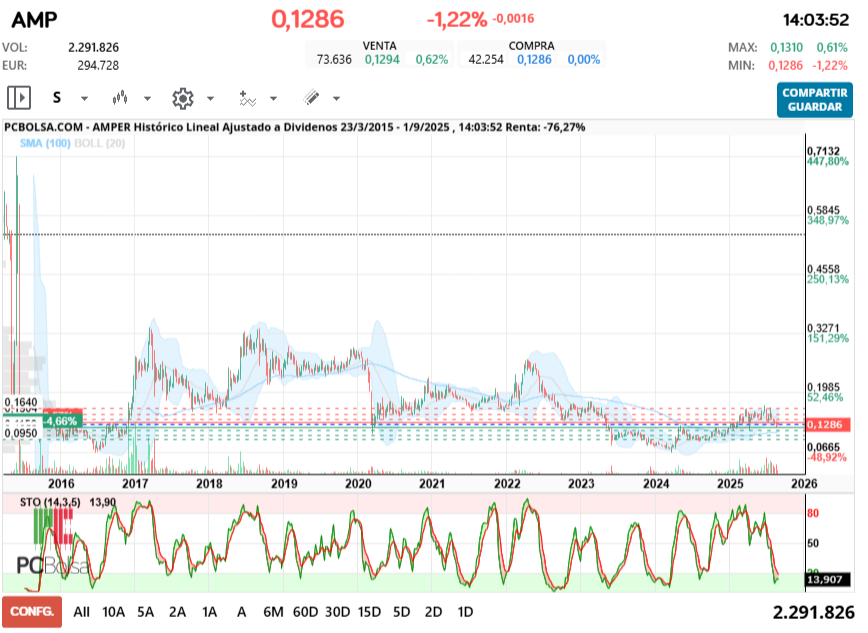Click the 2016 year label on time axis

61,483
